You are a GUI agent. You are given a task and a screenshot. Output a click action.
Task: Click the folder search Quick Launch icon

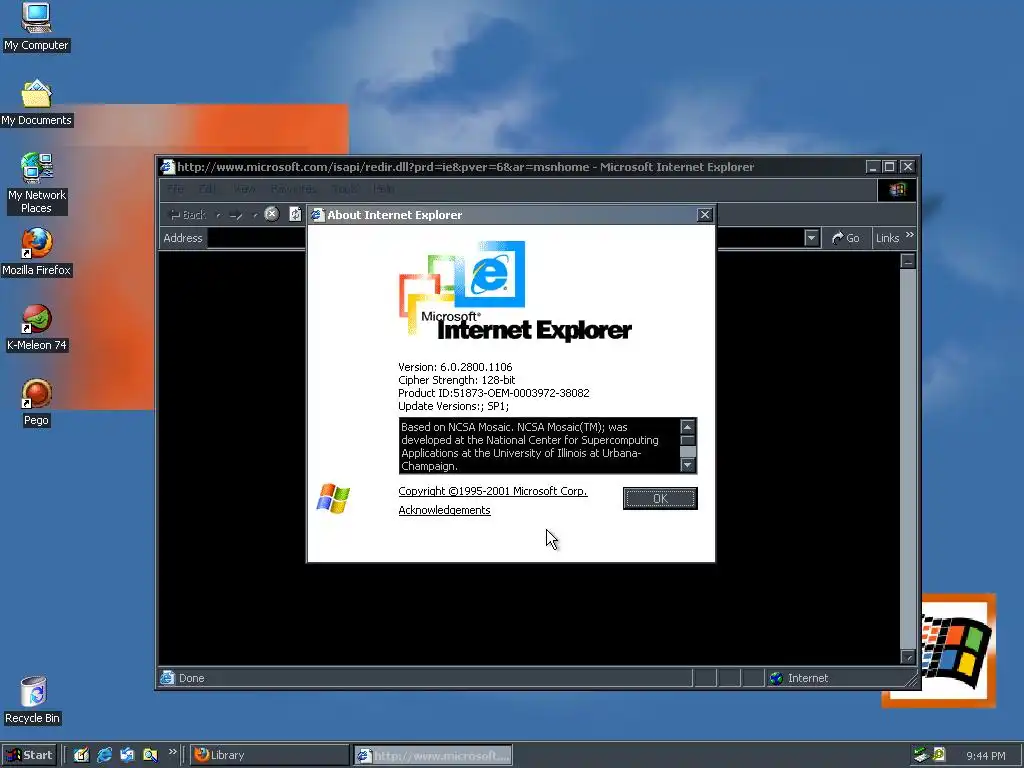(150, 755)
